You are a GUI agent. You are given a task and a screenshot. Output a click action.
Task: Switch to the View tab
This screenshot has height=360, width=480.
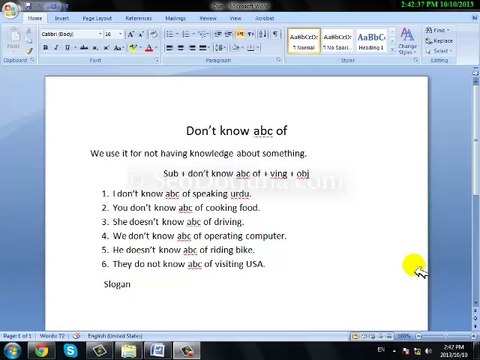[235, 18]
